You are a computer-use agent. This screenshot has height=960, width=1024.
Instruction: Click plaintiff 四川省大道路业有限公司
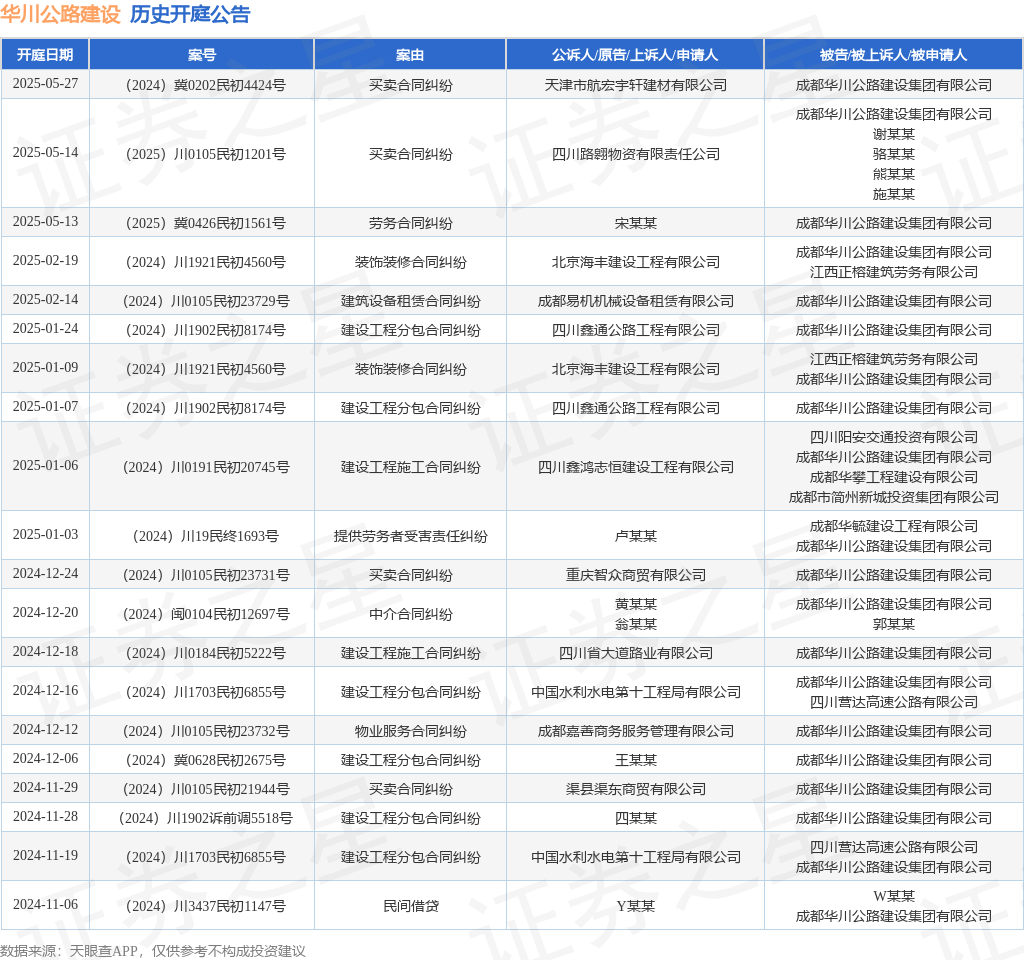tap(635, 653)
